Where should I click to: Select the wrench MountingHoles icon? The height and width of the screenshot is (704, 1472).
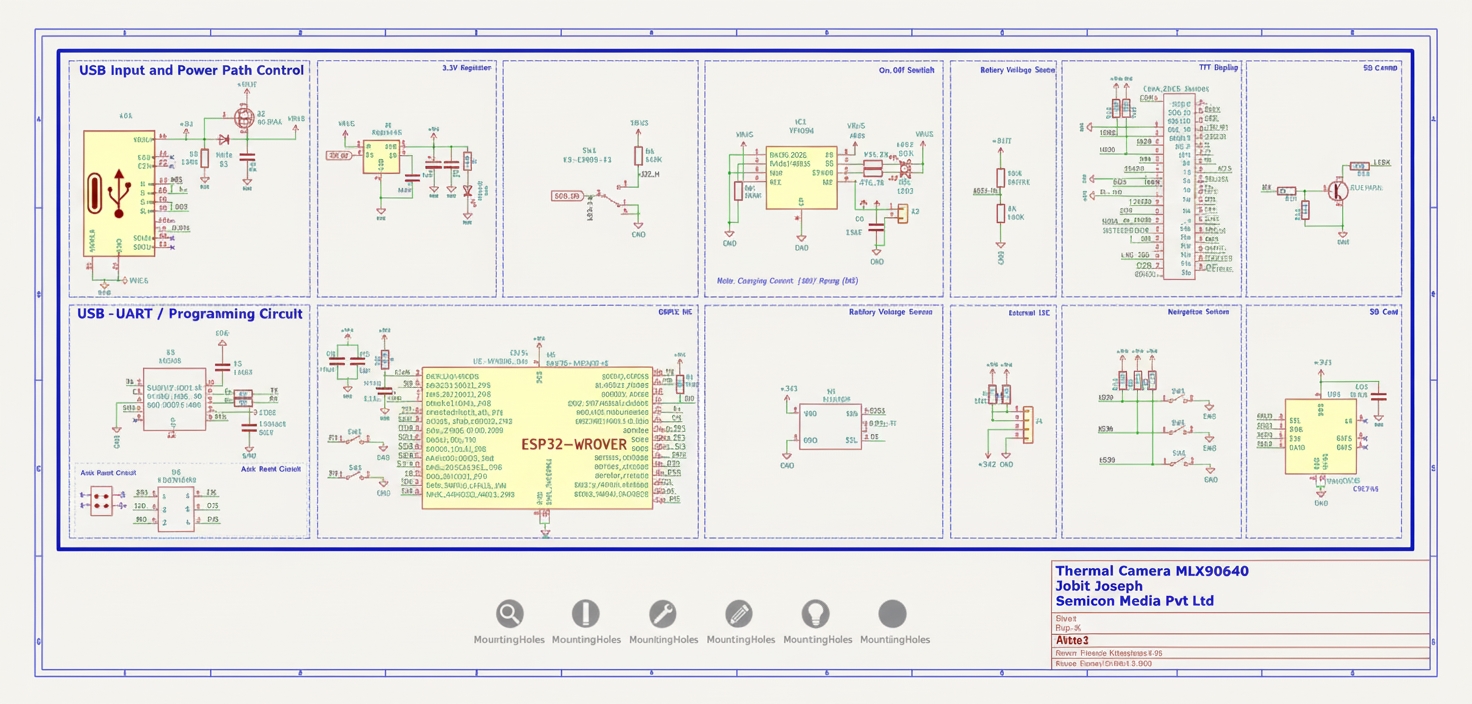663,613
